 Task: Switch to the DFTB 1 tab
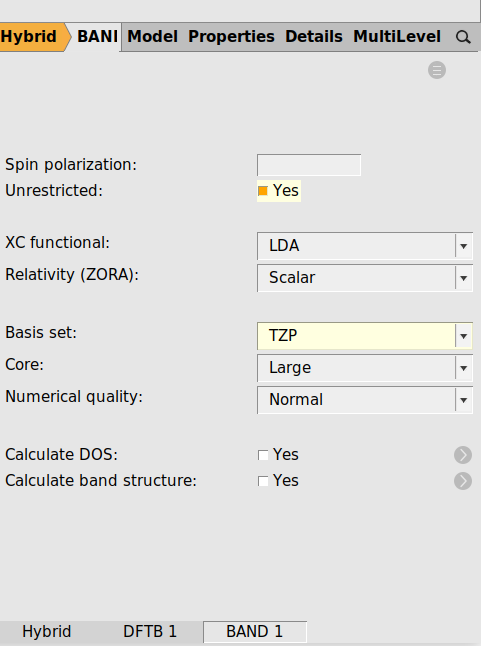(150, 632)
